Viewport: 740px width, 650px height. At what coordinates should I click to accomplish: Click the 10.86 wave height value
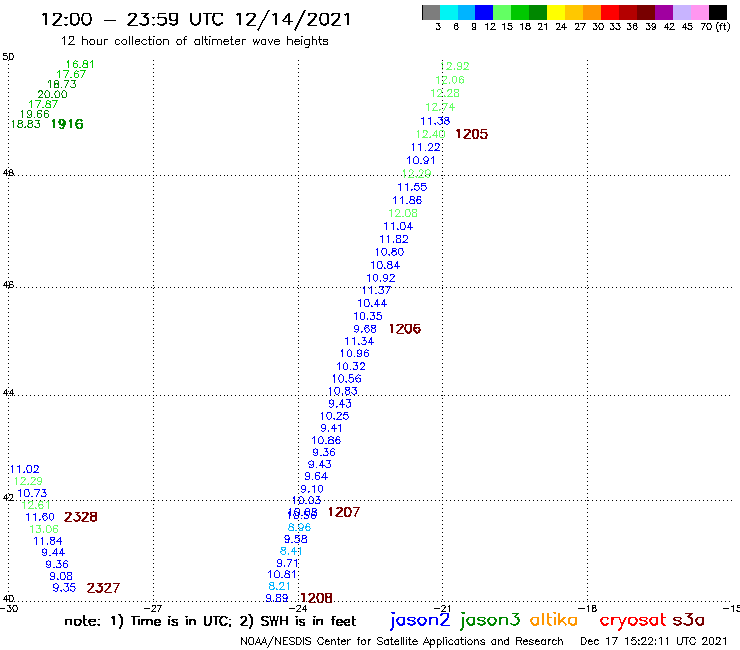coord(326,440)
